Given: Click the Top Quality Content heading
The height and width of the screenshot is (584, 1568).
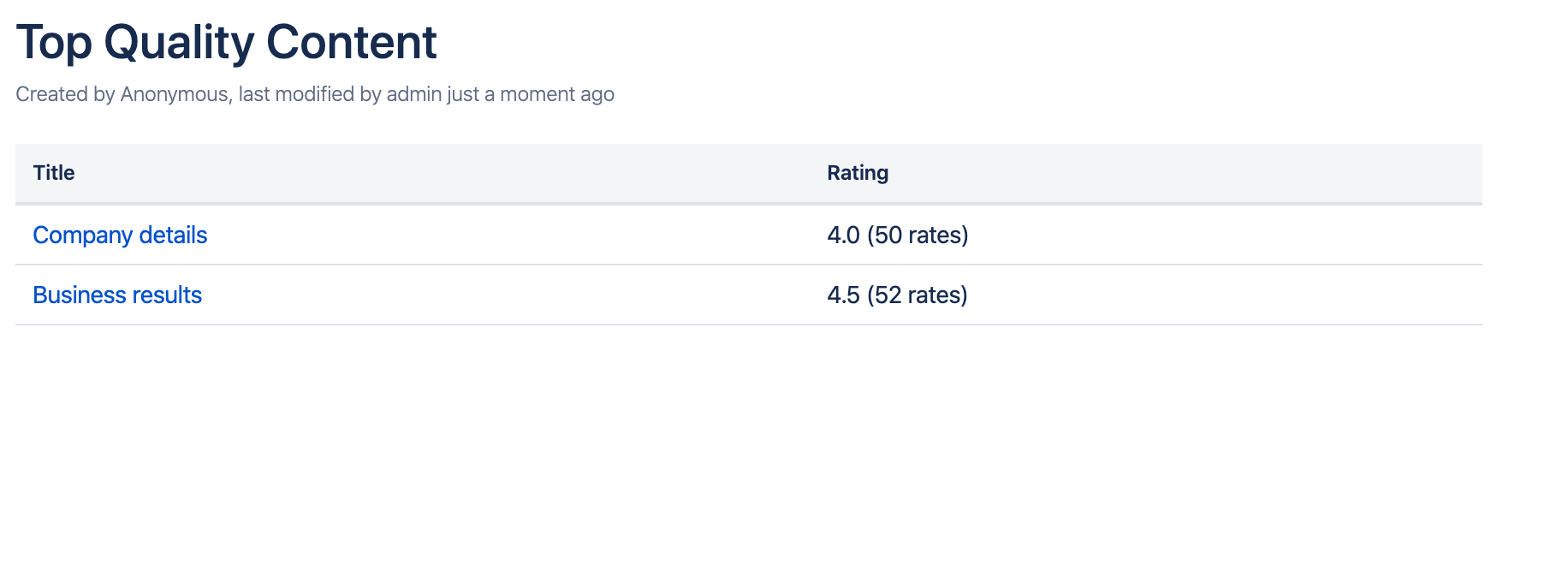Looking at the screenshot, I should pos(226,42).
